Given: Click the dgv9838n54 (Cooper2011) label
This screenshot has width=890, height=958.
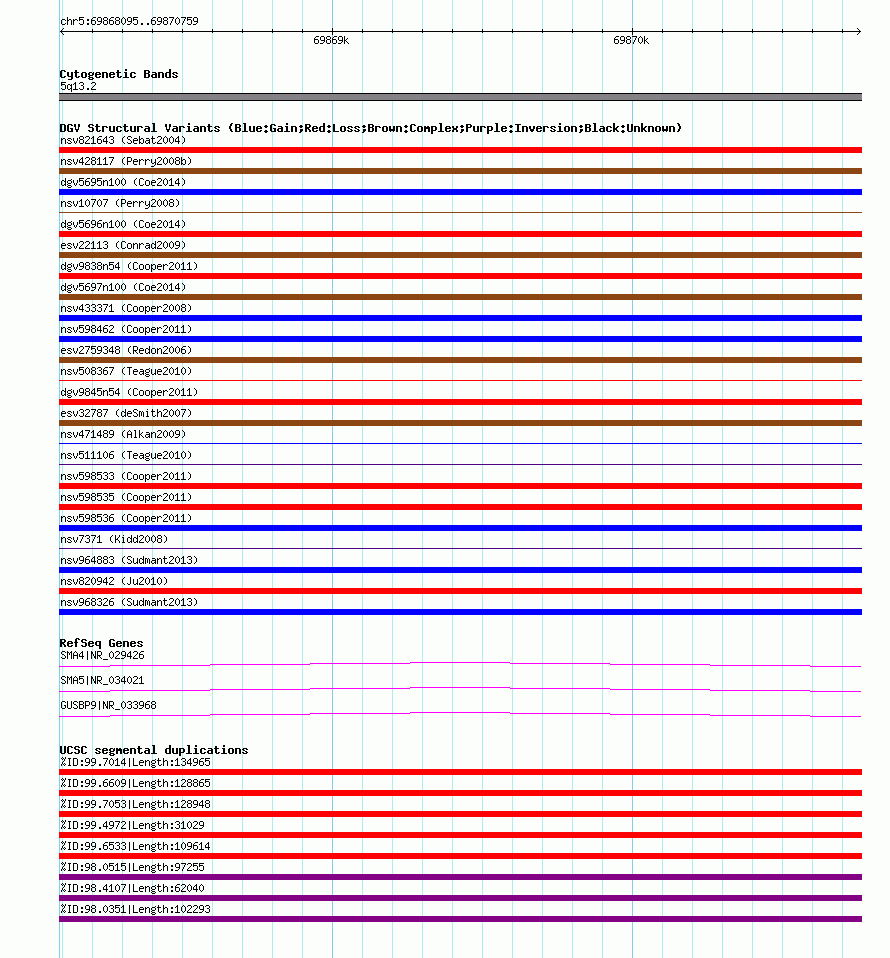Looking at the screenshot, I should point(129,266).
